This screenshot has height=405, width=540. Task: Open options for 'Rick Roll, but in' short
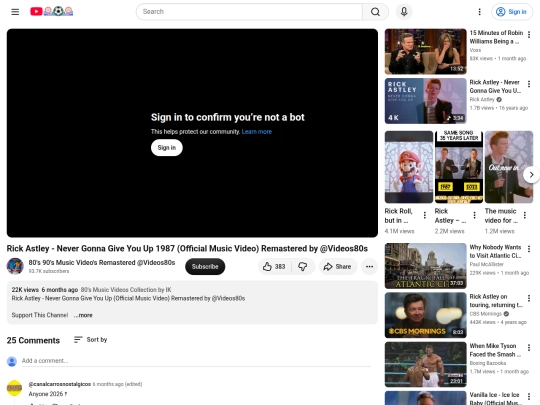(x=425, y=215)
